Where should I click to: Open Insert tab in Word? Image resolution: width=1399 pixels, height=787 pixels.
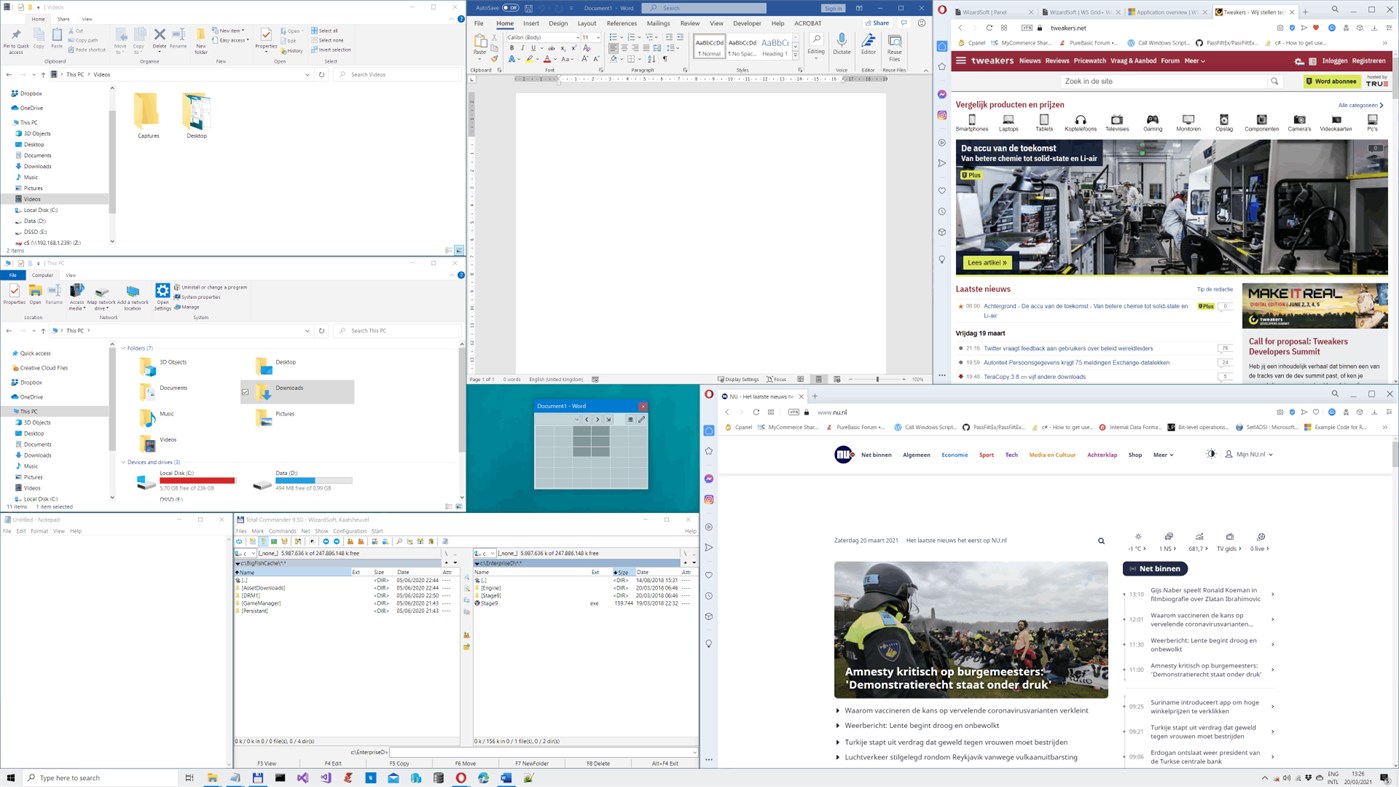530,23
